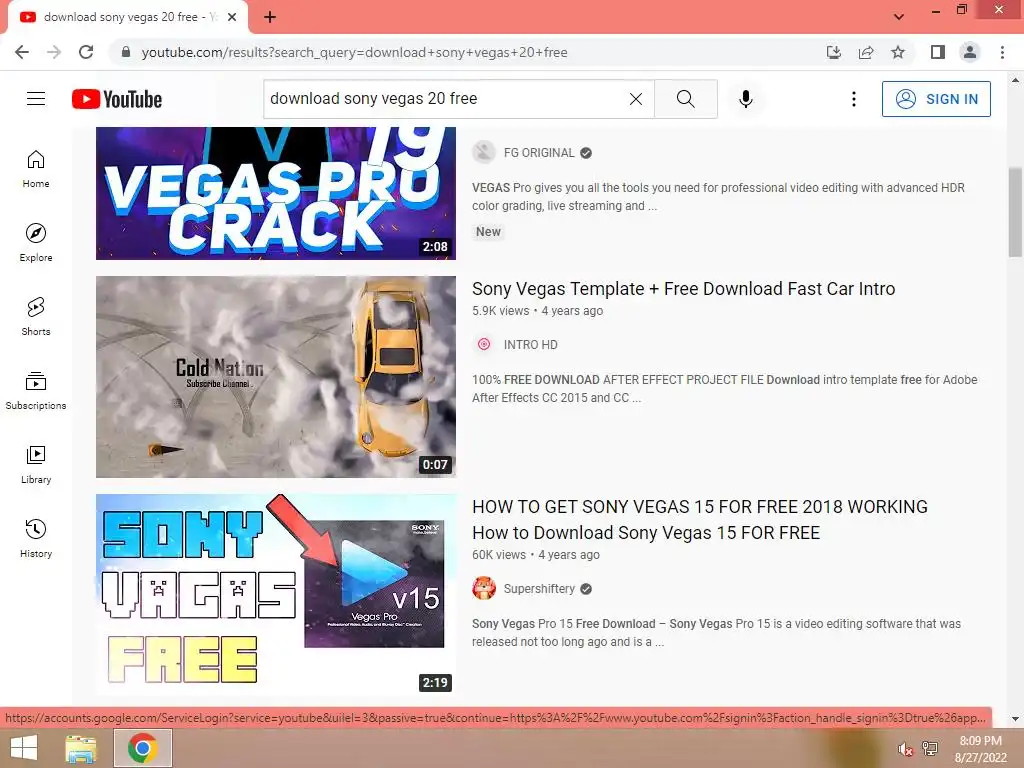The height and width of the screenshot is (768, 1024).
Task: Open Shorts in the sidebar
Action: coord(36,317)
